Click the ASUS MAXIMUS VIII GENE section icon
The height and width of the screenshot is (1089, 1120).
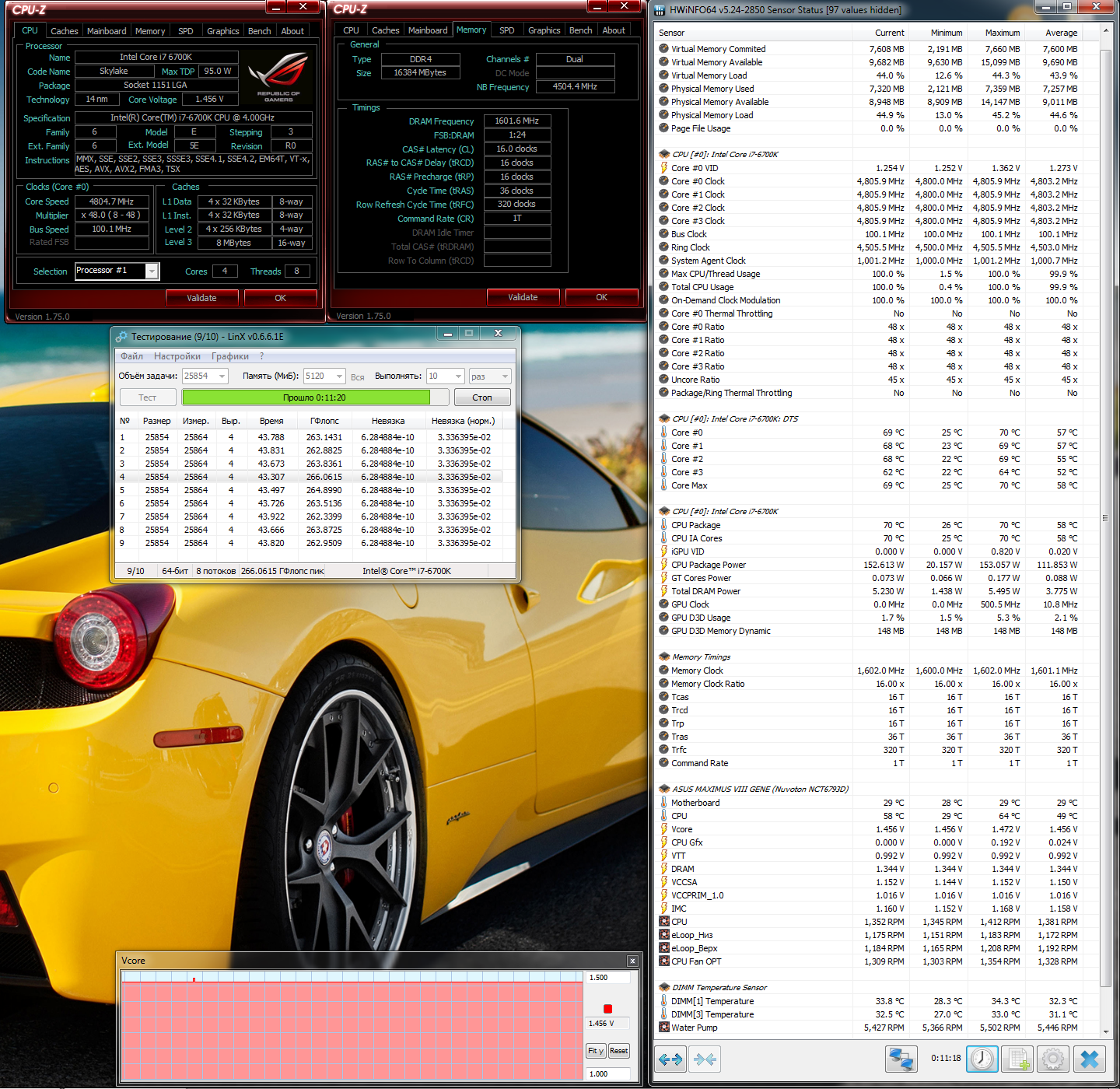point(664,789)
